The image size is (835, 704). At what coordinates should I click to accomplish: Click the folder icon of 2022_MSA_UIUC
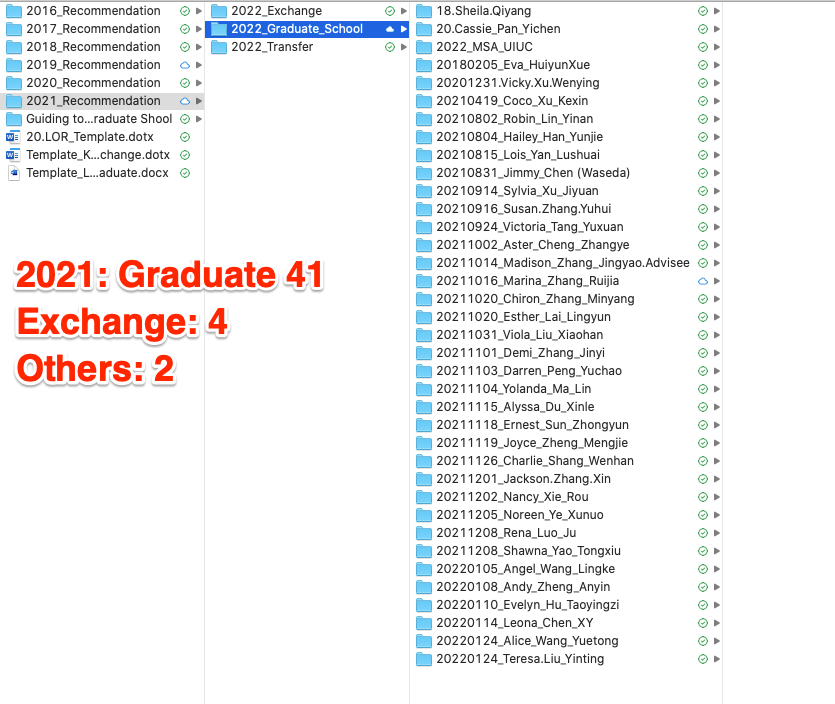(x=424, y=47)
